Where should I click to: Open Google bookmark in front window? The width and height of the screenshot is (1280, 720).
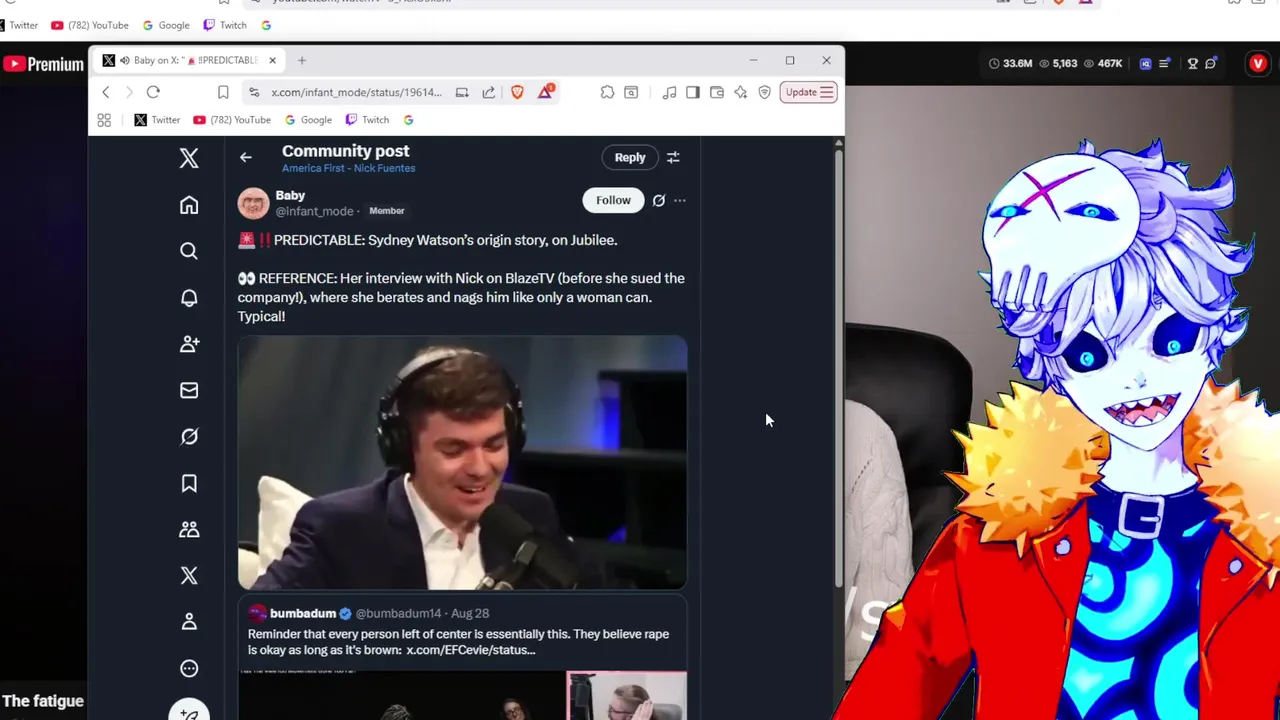click(x=308, y=120)
